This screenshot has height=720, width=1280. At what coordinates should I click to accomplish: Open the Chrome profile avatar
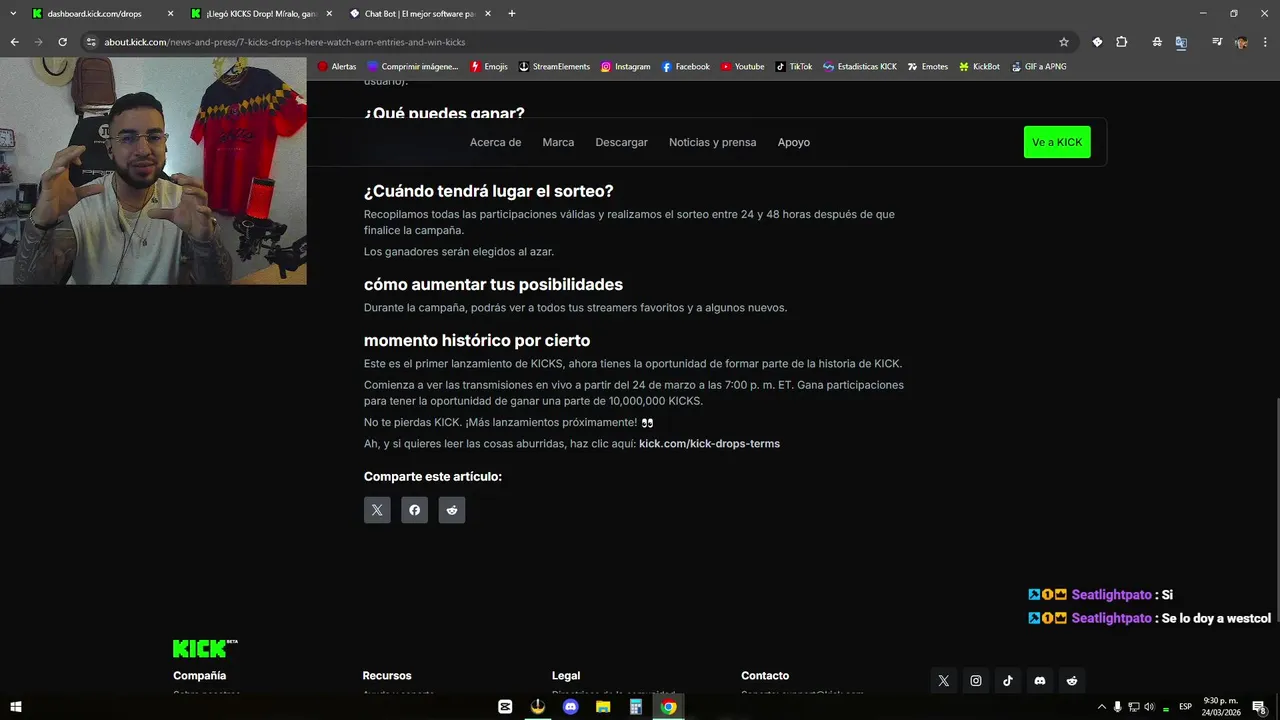point(1241,42)
